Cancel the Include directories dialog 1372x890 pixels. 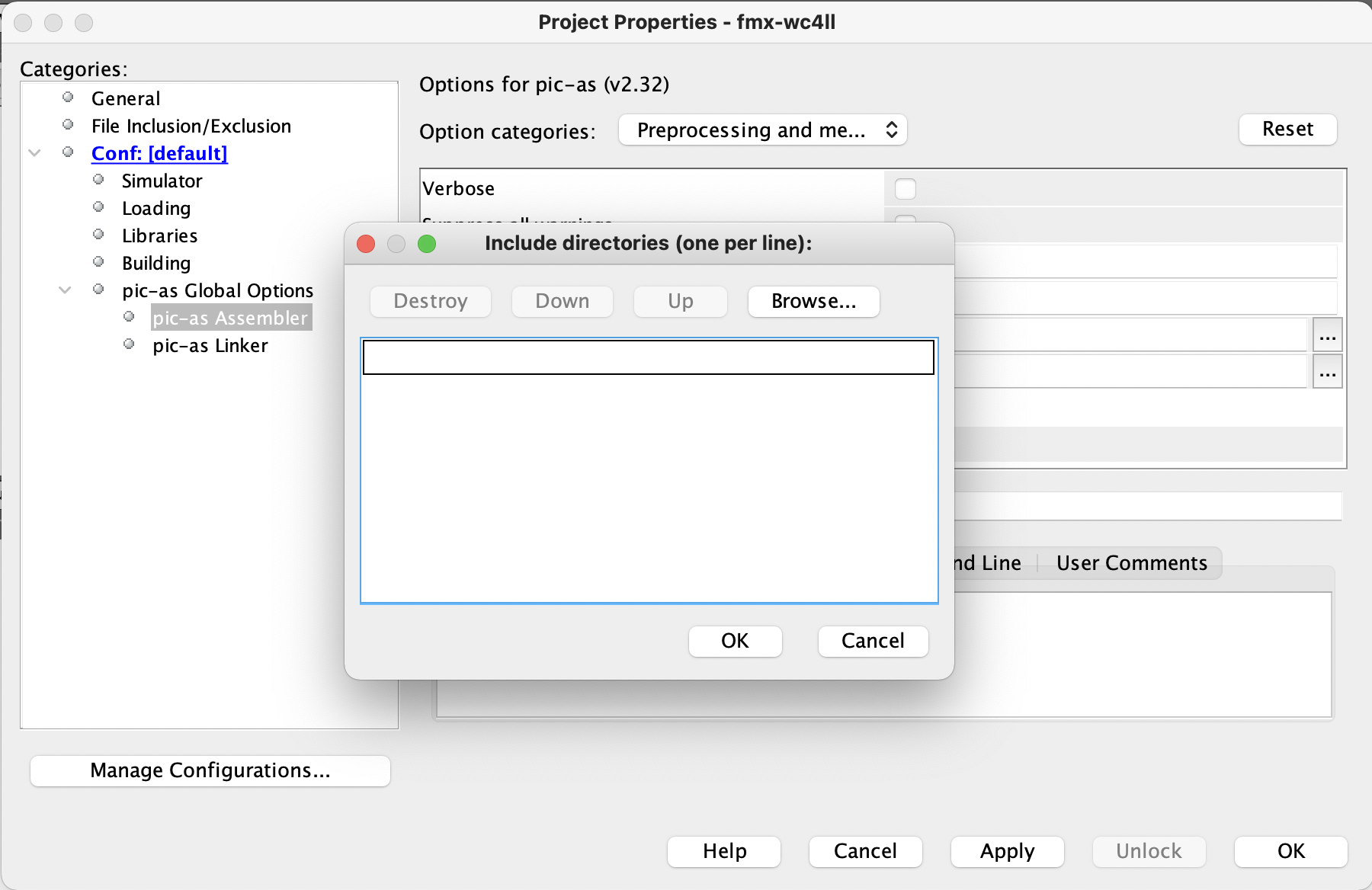click(873, 641)
